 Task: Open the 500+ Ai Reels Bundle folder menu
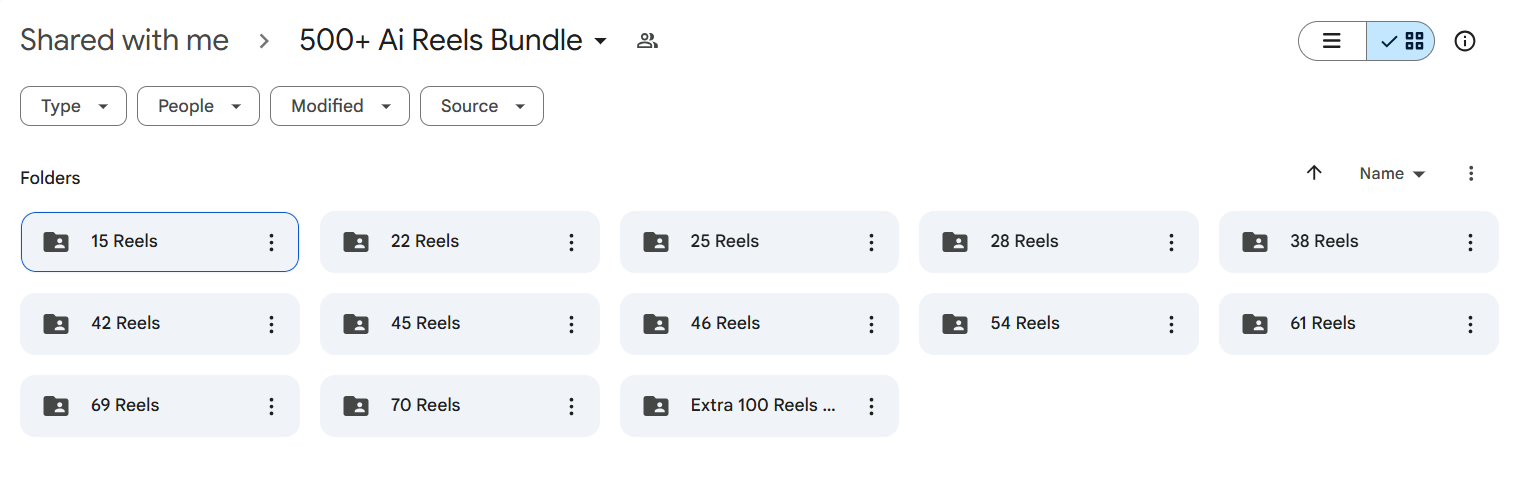(x=453, y=40)
